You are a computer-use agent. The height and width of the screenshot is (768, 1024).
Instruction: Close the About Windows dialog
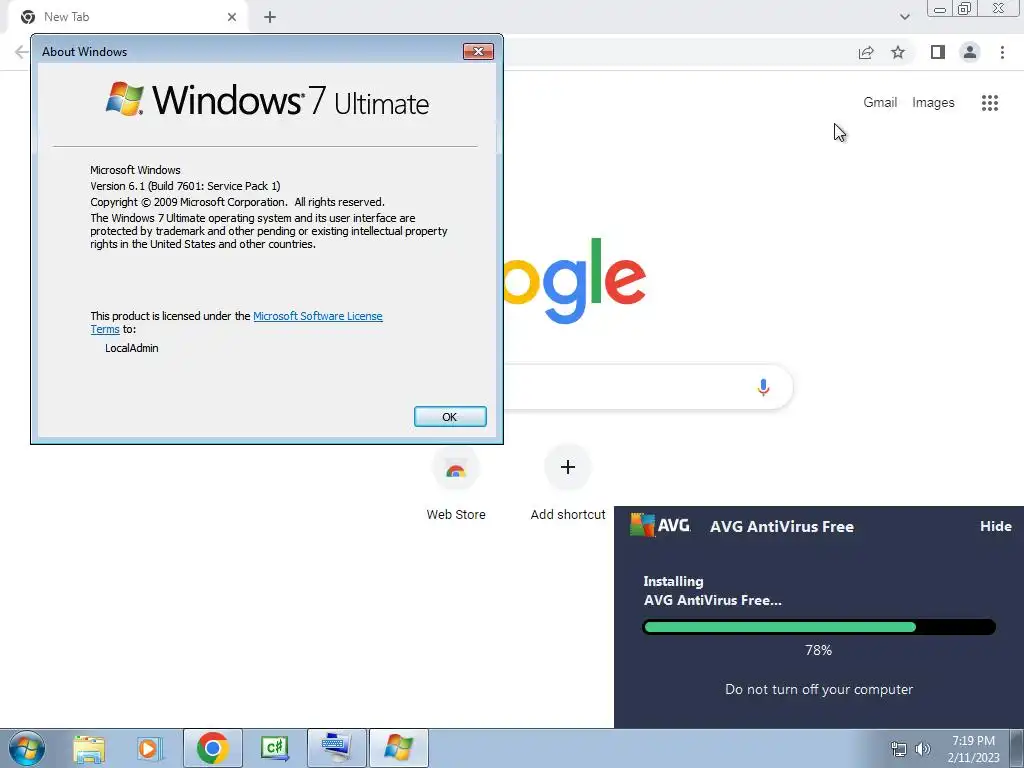tap(478, 52)
